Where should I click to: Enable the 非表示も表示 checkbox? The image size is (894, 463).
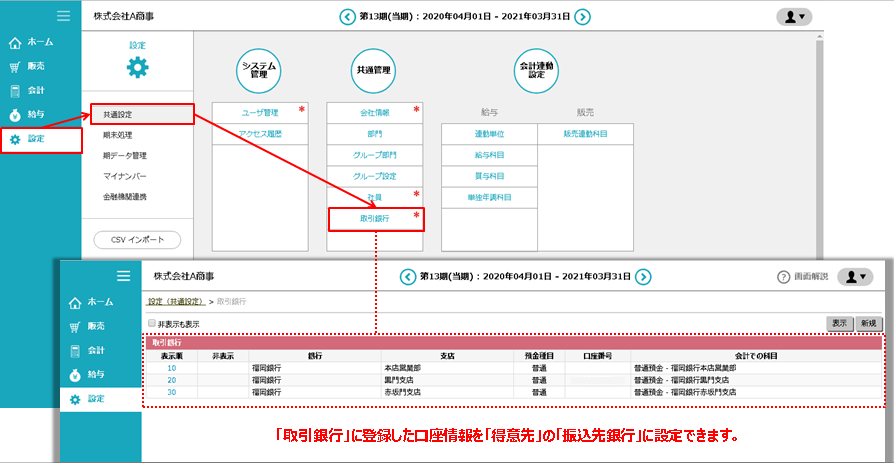[x=152, y=323]
